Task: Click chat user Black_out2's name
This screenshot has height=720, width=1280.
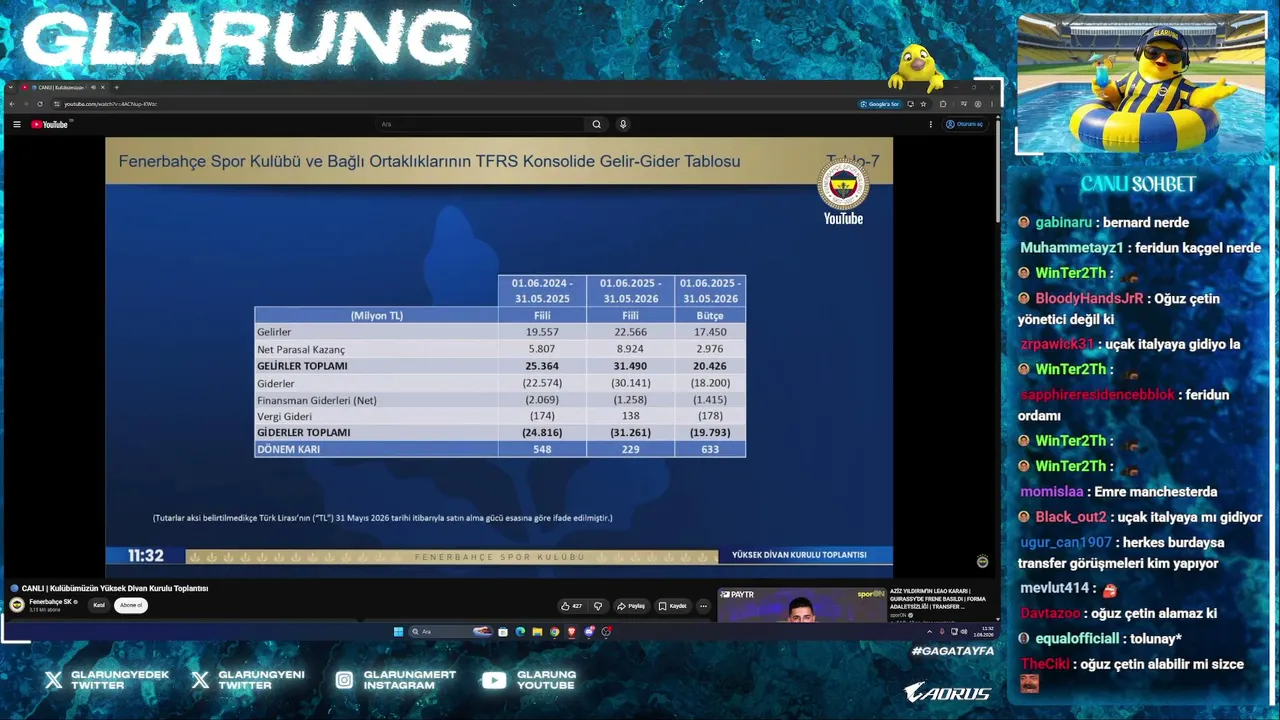Action: coord(1071,517)
